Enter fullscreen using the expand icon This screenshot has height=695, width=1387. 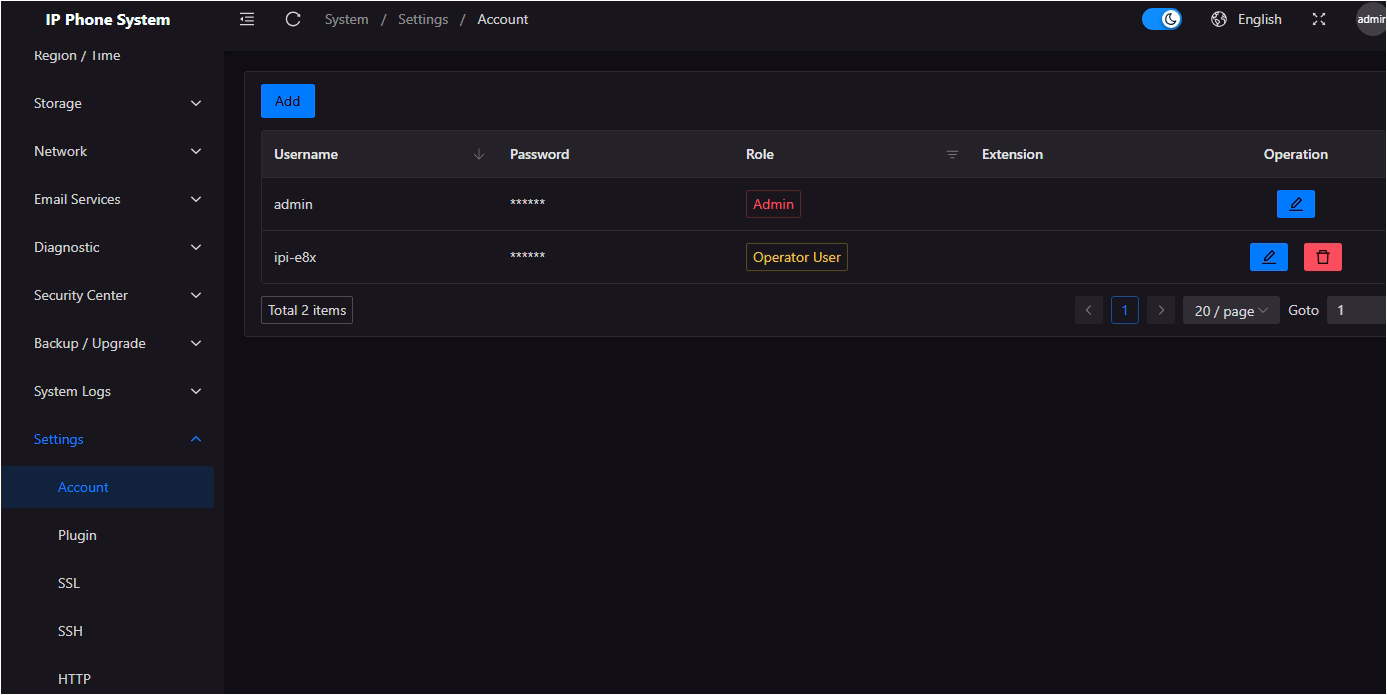pos(1318,19)
